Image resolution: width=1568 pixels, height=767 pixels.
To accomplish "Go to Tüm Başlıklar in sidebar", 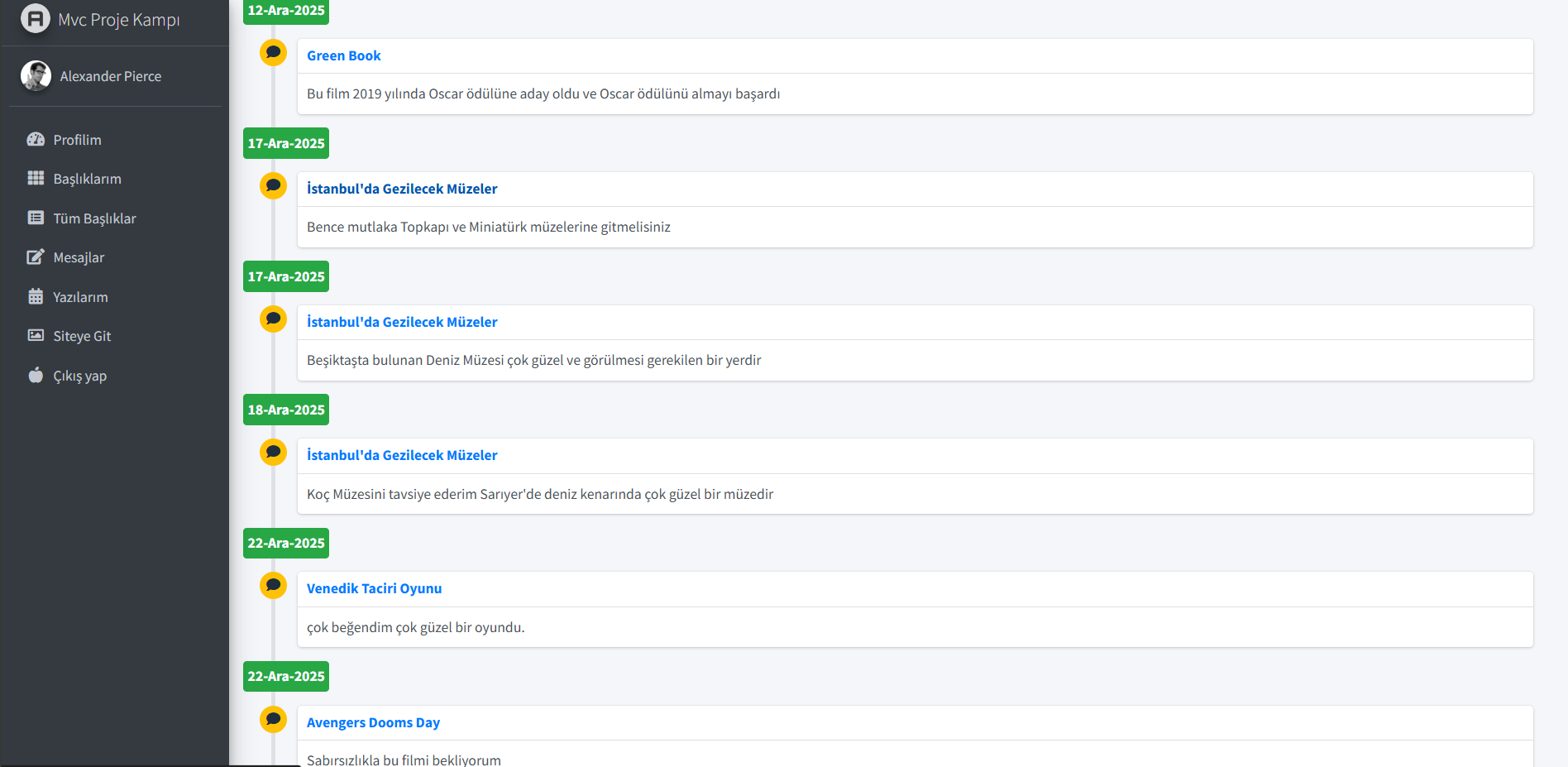I will click(x=94, y=218).
